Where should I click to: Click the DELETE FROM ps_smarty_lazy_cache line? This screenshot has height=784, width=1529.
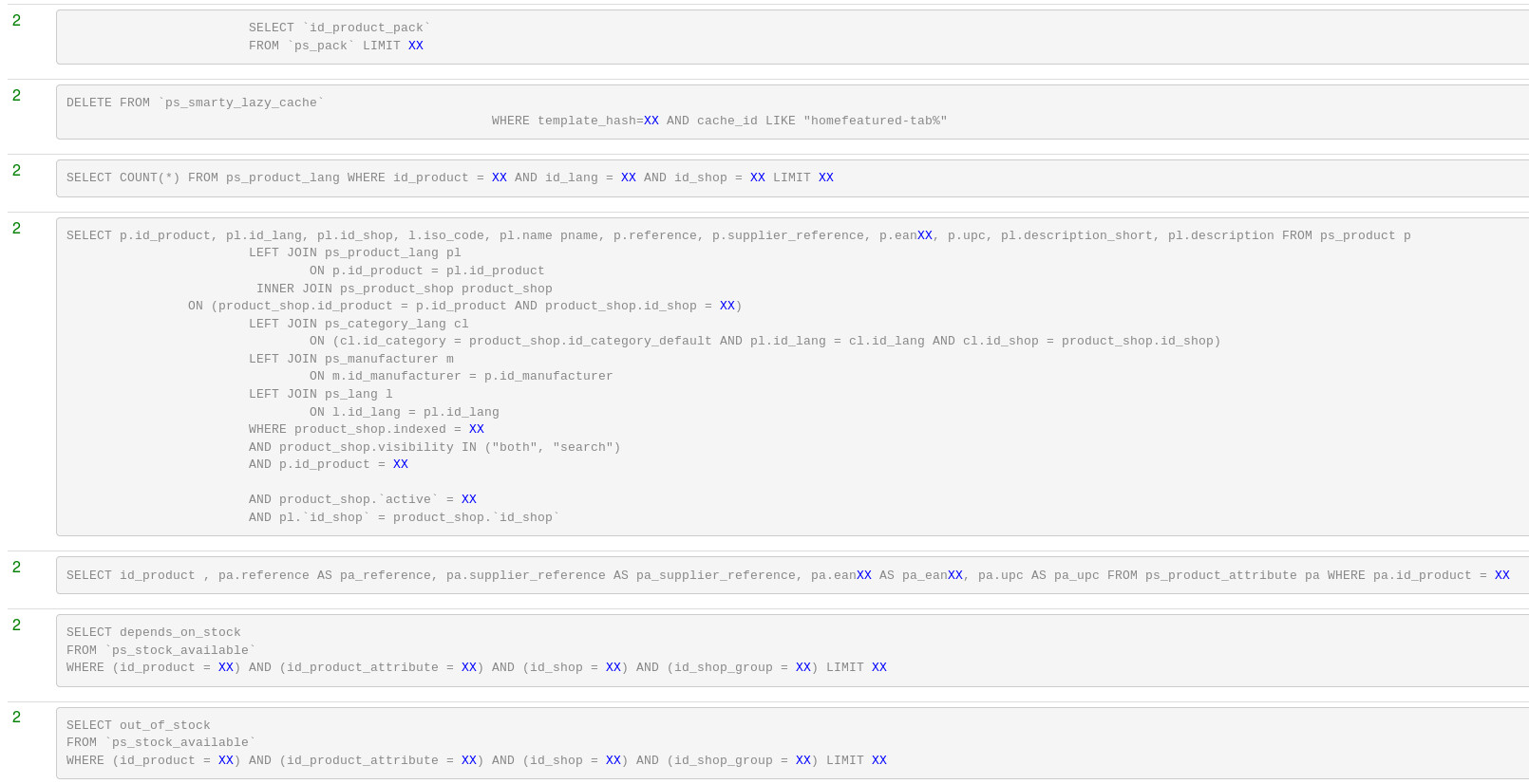[x=195, y=103]
